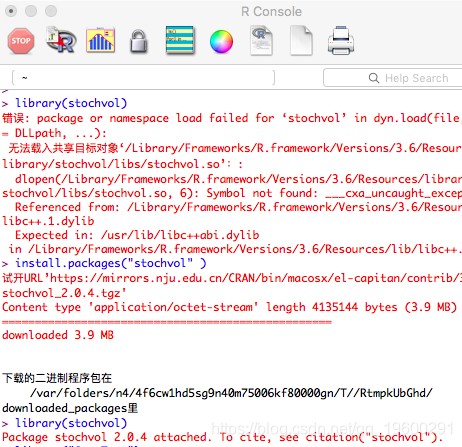This screenshot has height=447, width=462.
Task: Open the color wheel preferences
Action: pyautogui.click(x=221, y=41)
